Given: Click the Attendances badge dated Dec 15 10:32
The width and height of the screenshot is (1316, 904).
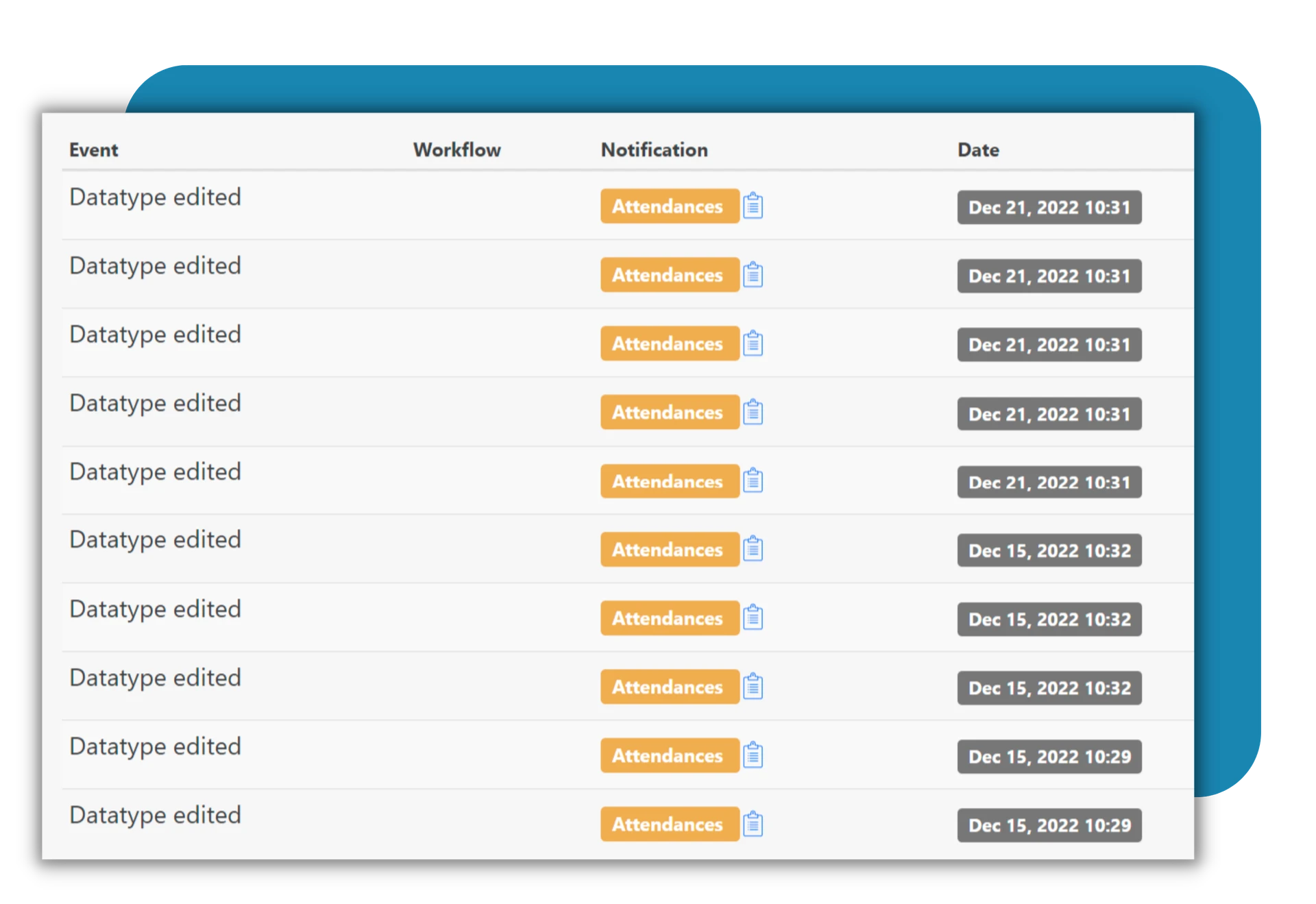Looking at the screenshot, I should pos(670,549).
